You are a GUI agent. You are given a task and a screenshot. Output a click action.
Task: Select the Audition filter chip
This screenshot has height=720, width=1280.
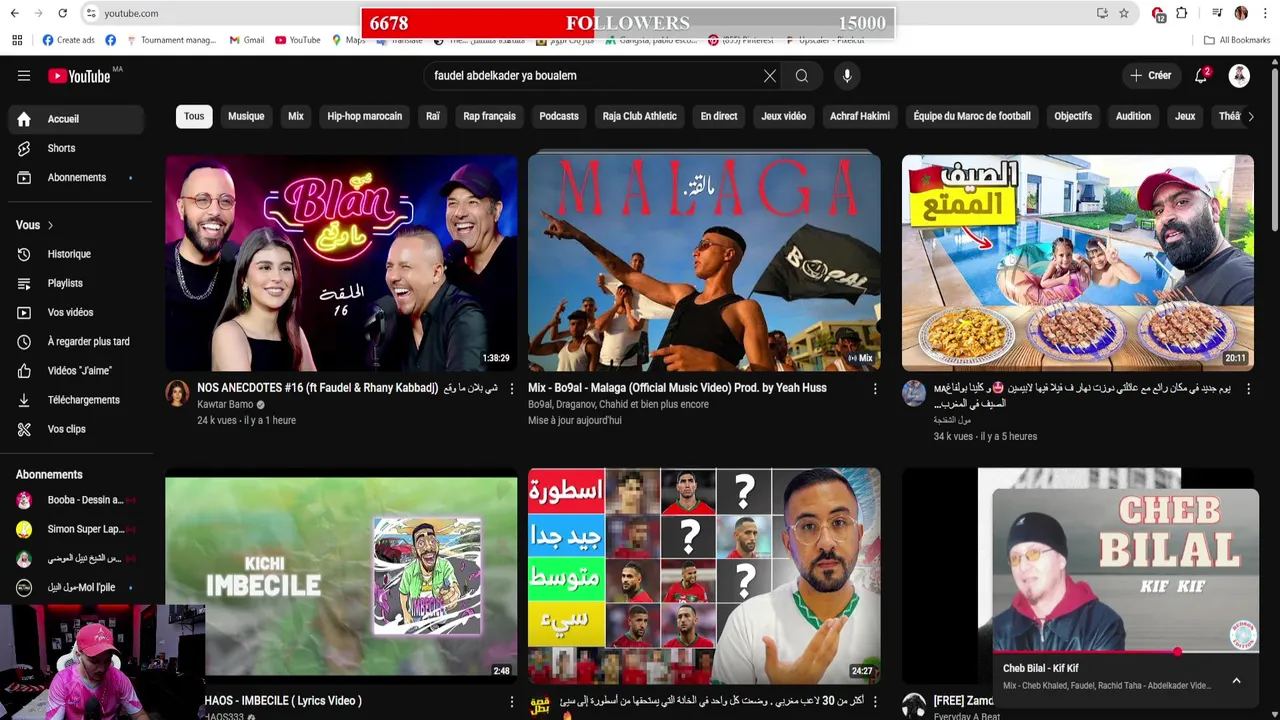1133,116
